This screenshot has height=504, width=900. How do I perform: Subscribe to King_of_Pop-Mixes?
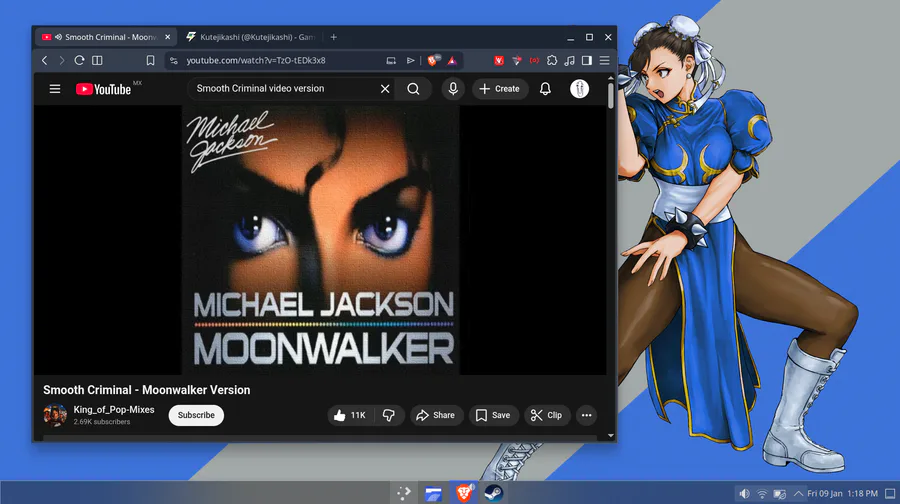pos(196,415)
